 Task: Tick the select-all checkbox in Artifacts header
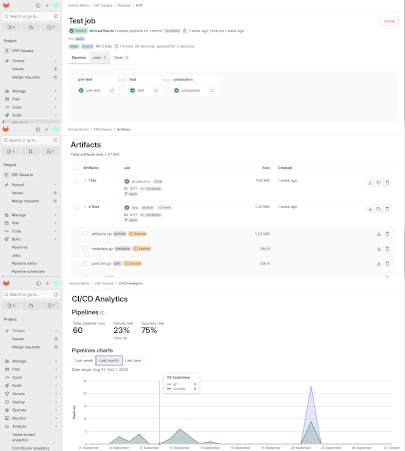pyautogui.click(x=77, y=168)
